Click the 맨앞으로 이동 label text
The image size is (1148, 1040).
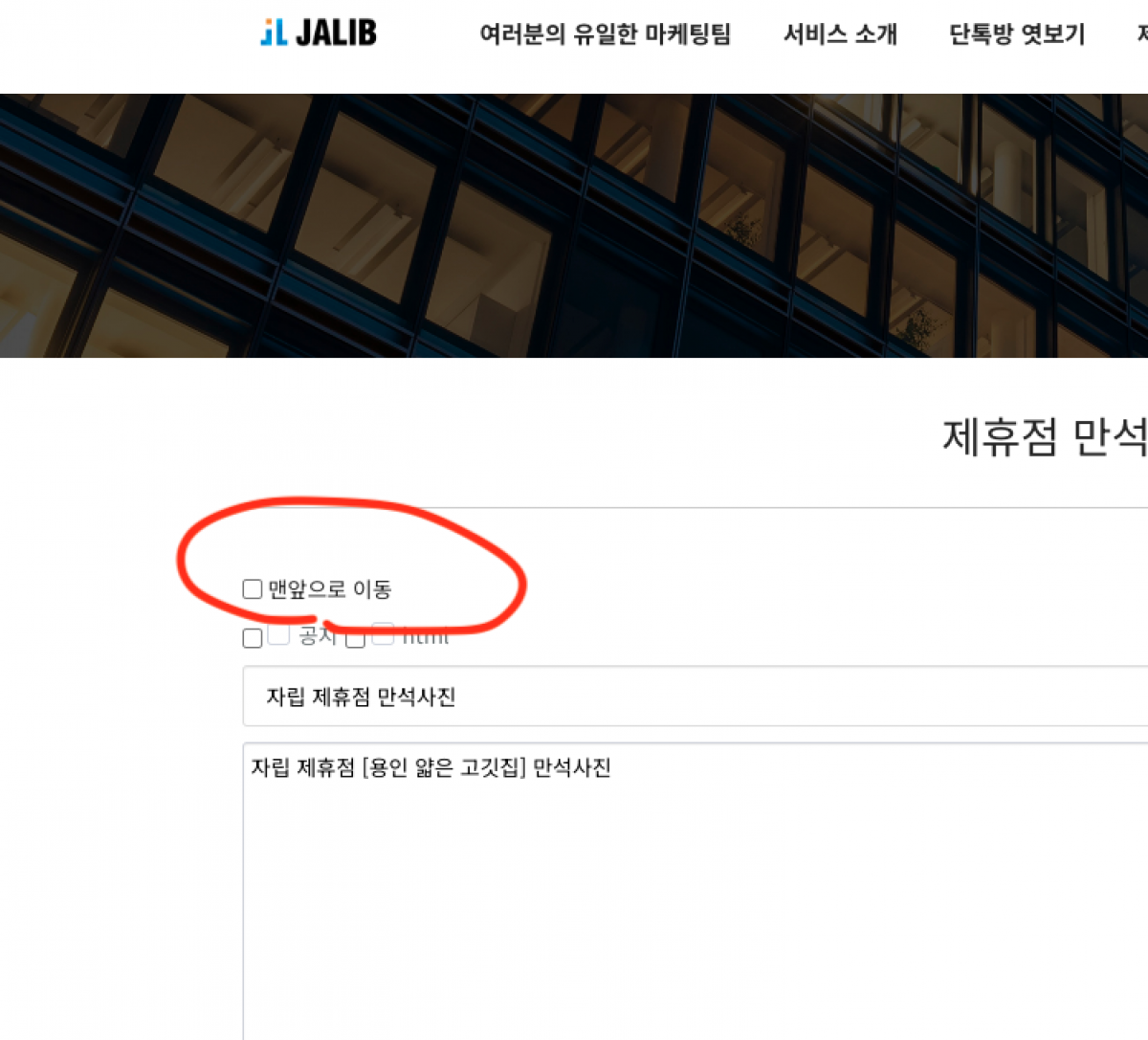[x=330, y=589]
